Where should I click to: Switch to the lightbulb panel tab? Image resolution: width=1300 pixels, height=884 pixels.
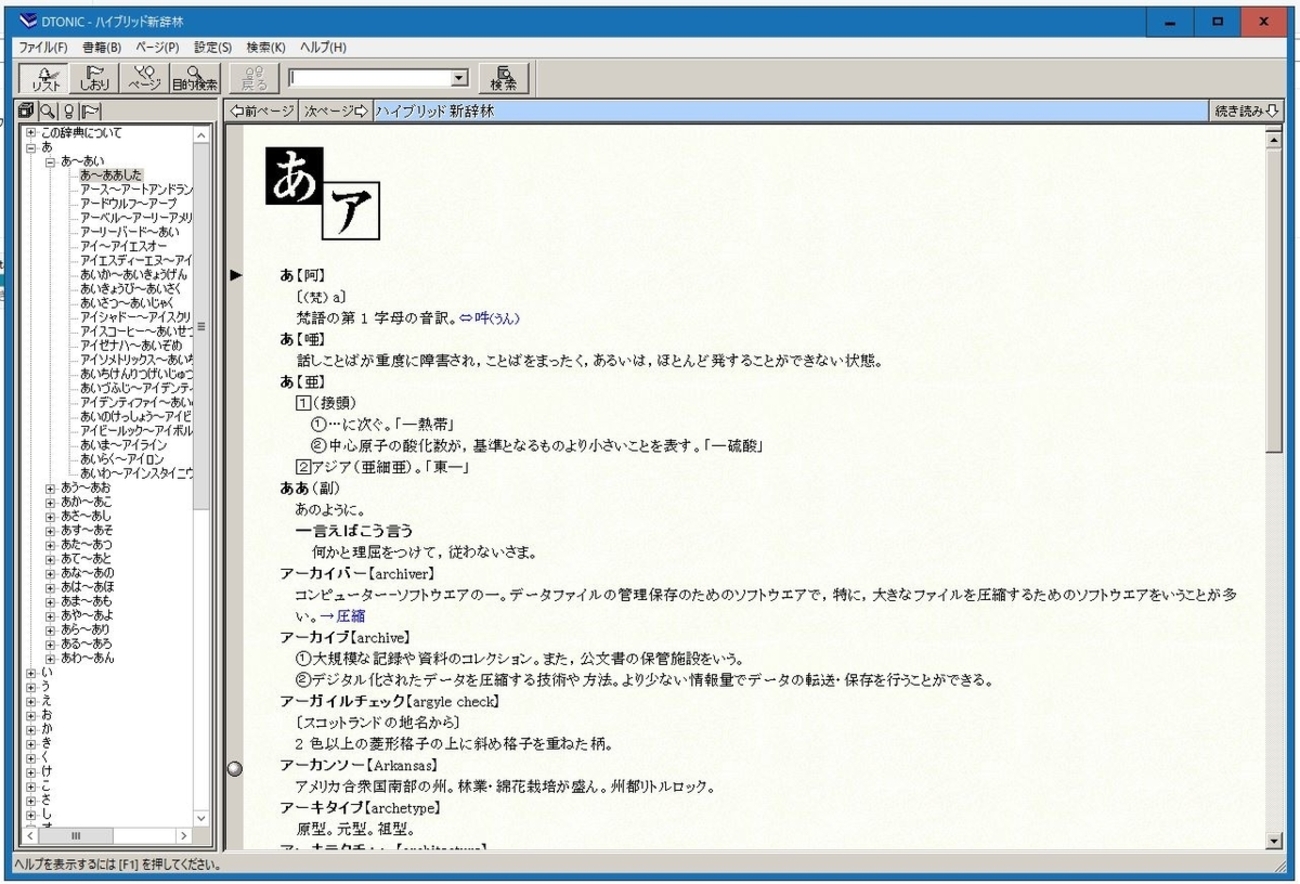(x=68, y=111)
